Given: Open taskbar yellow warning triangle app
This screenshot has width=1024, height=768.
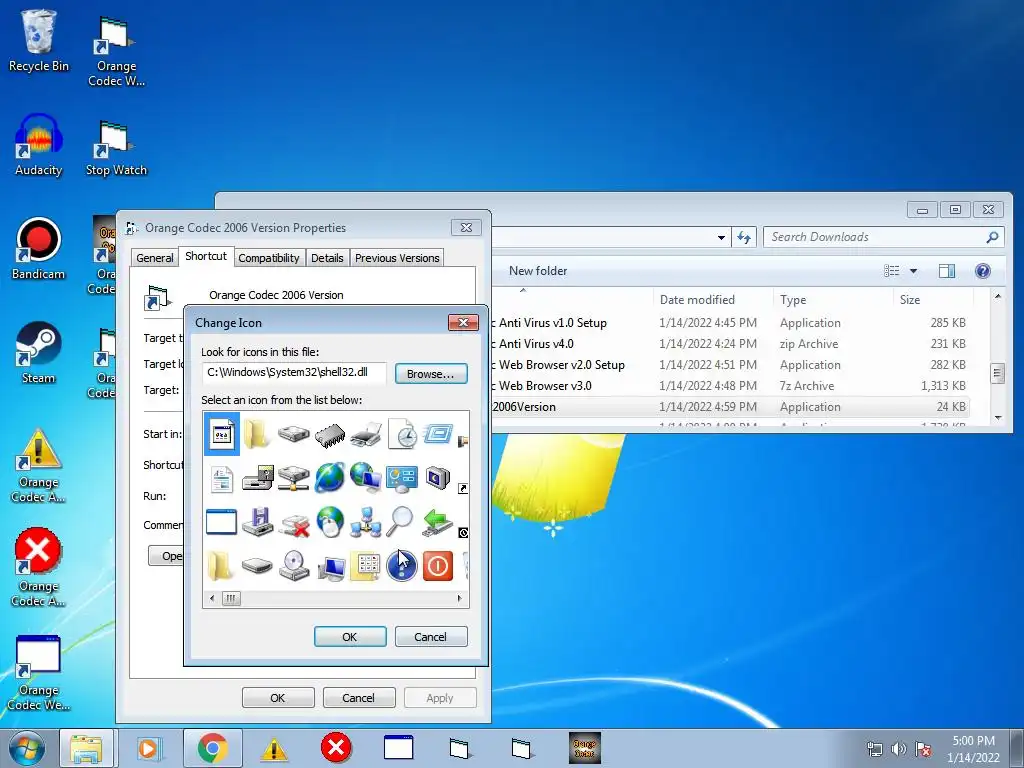Looking at the screenshot, I should coord(274,748).
